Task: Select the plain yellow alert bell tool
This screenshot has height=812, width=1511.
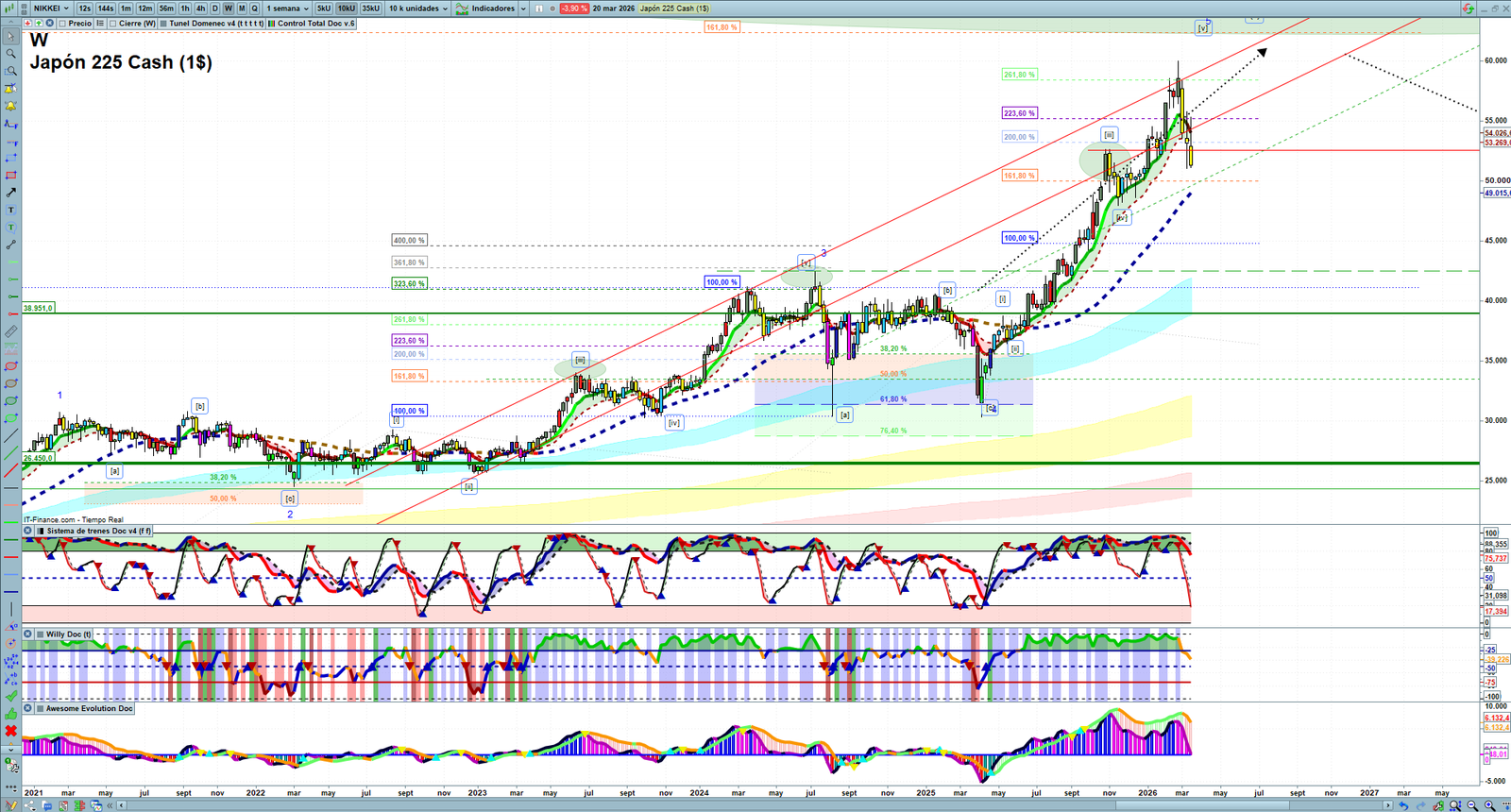Action: point(10,106)
